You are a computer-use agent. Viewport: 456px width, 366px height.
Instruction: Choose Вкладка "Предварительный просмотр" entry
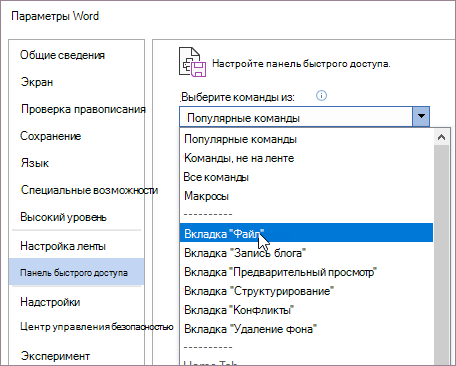(x=306, y=272)
